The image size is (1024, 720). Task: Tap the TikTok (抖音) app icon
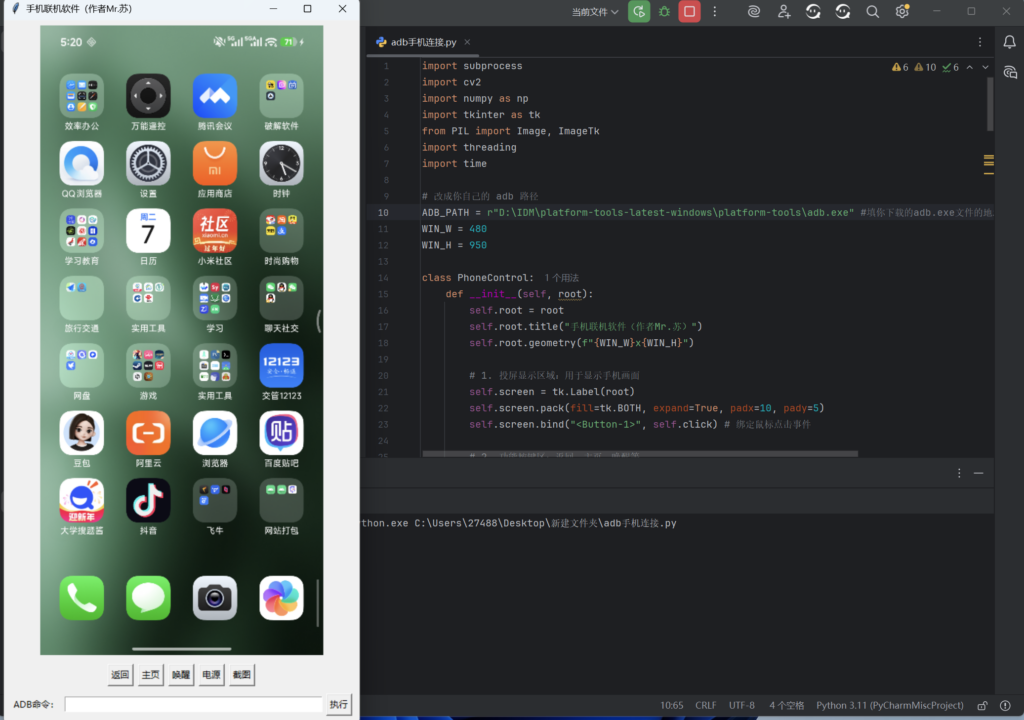tap(148, 500)
